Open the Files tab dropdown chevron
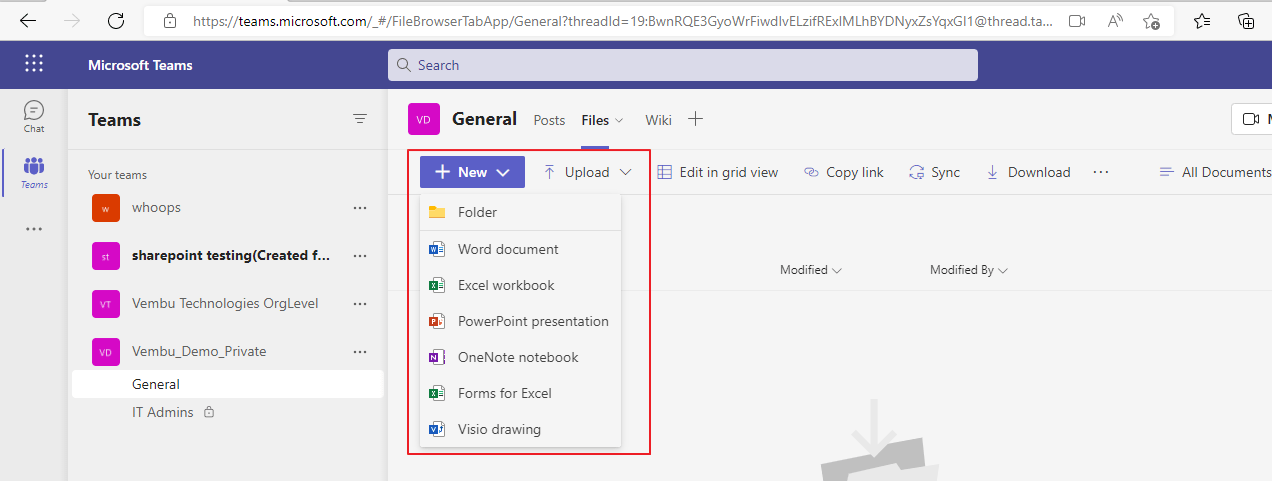The height and width of the screenshot is (481, 1272). [619, 120]
